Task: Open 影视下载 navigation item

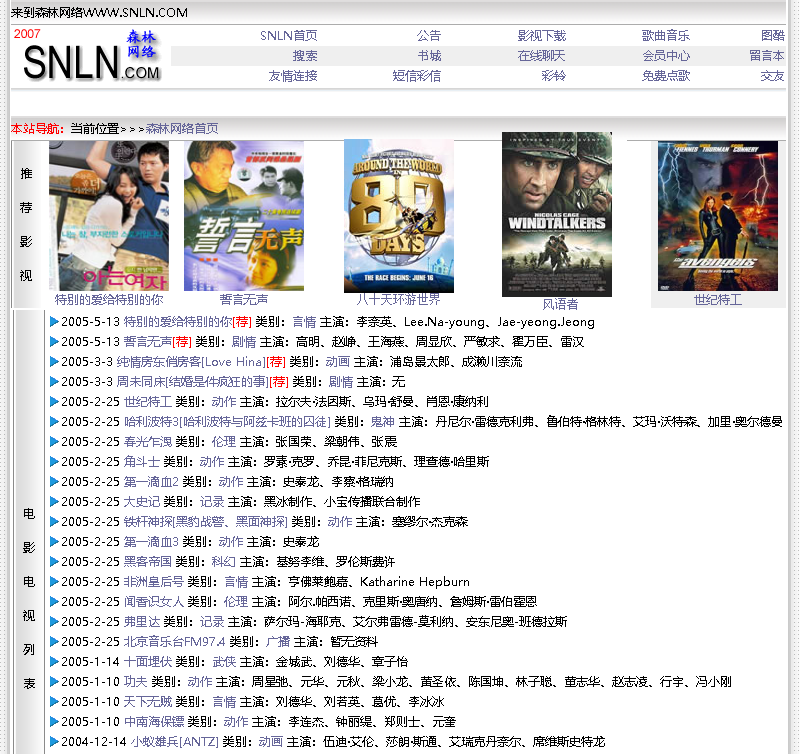Action: click(541, 36)
